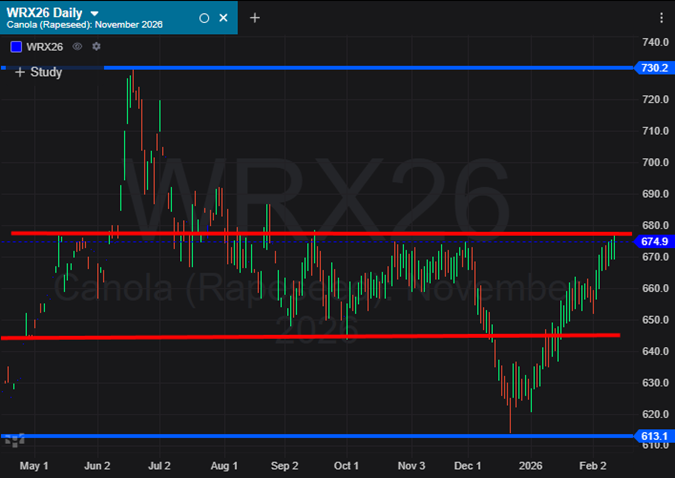The image size is (675, 478).
Task: Open the three-dot options menu
Action: pos(661,18)
